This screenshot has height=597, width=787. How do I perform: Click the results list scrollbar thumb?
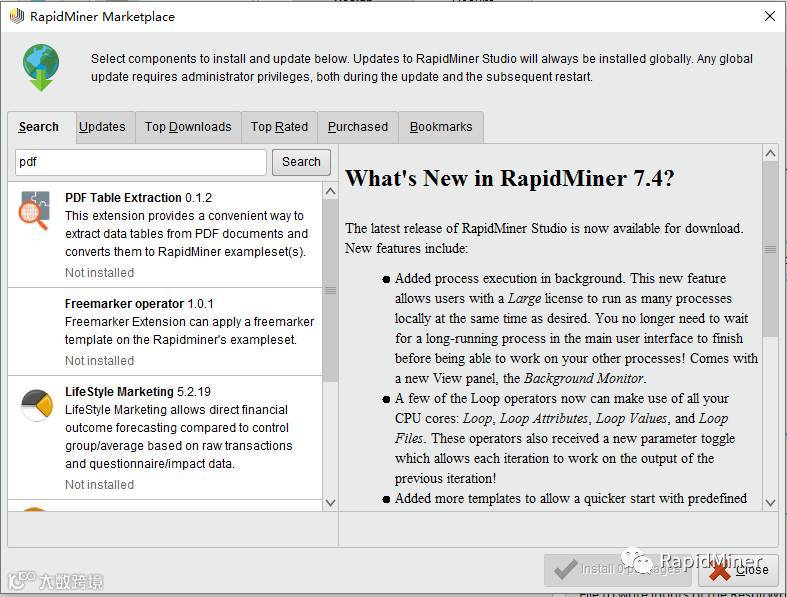[x=330, y=290]
